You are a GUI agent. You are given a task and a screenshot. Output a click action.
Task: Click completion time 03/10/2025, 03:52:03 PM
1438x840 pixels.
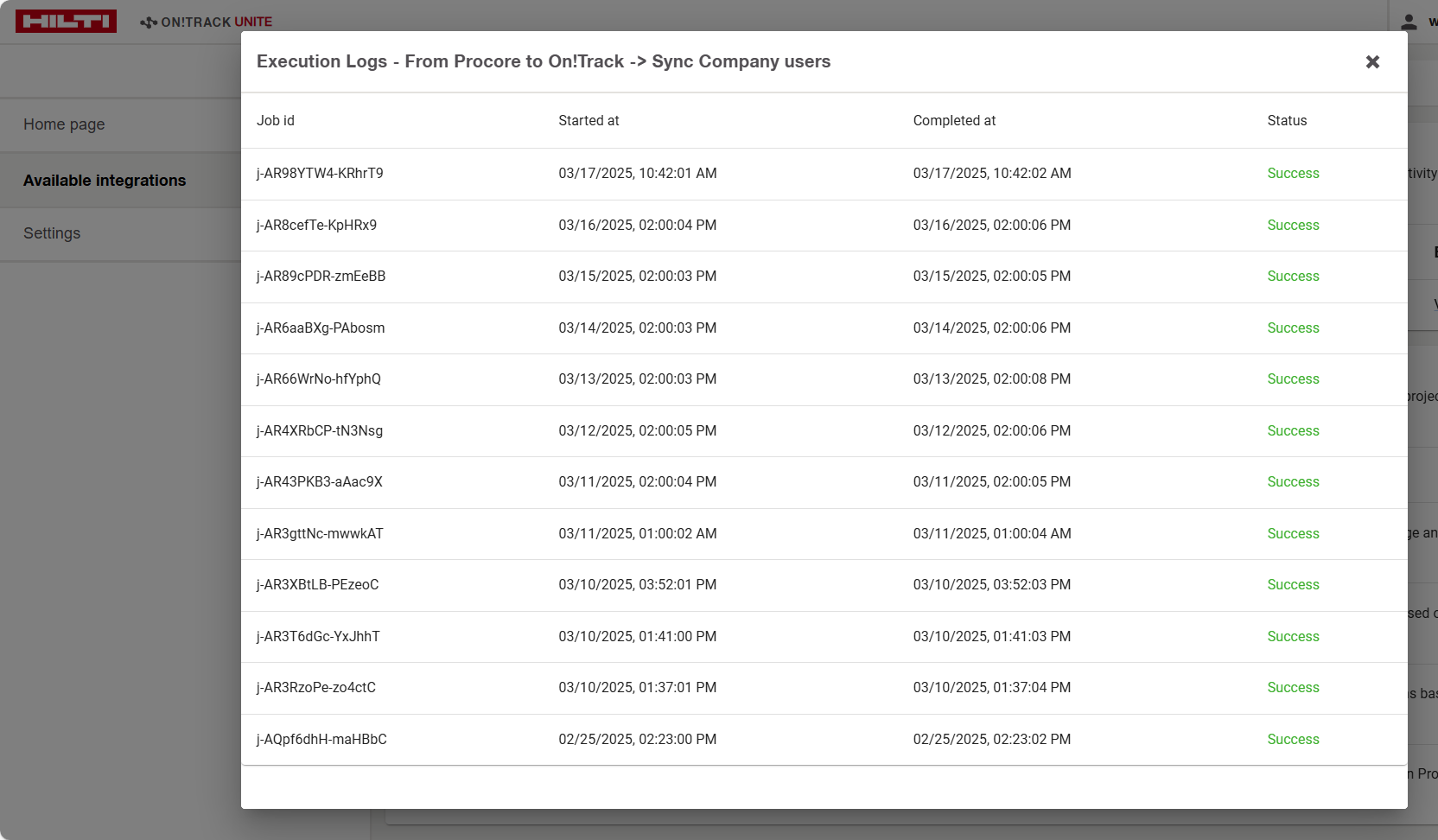pyautogui.click(x=992, y=585)
